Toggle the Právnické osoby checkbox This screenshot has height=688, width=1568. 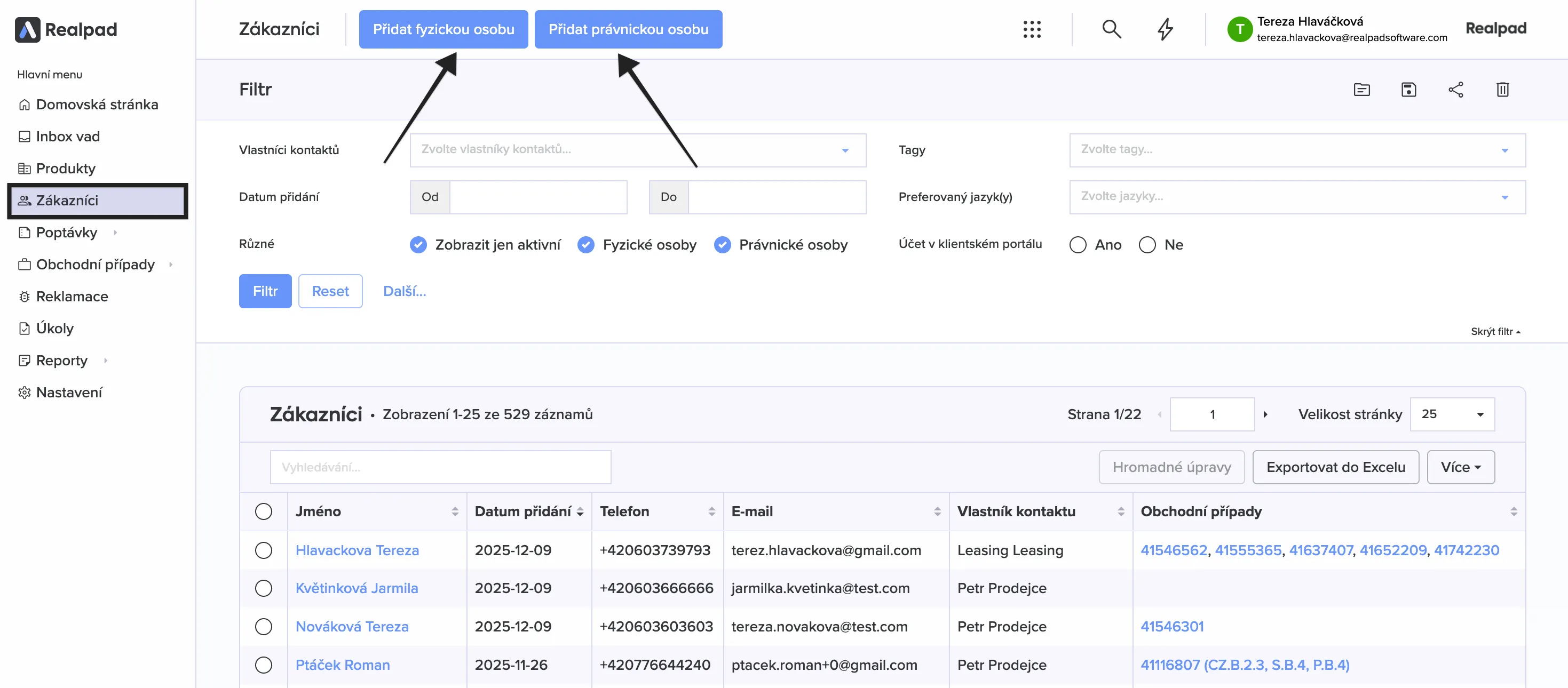(723, 245)
